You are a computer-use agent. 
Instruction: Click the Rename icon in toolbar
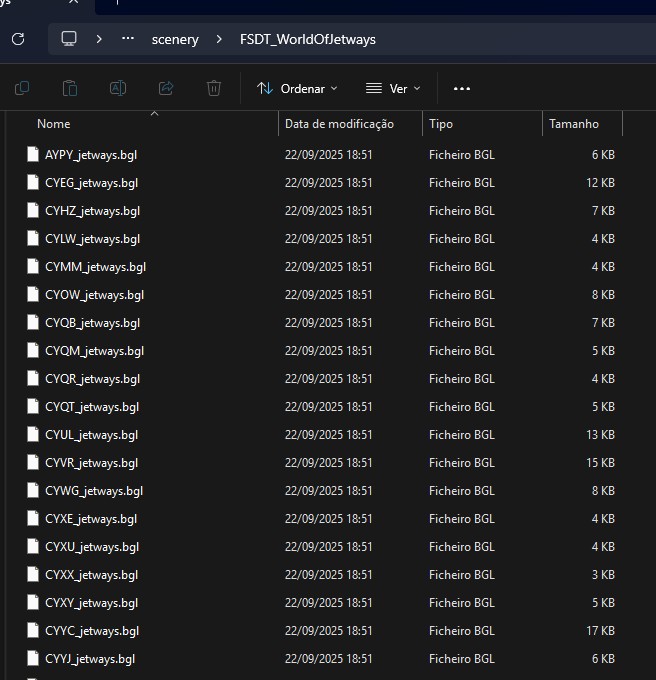tap(117, 88)
